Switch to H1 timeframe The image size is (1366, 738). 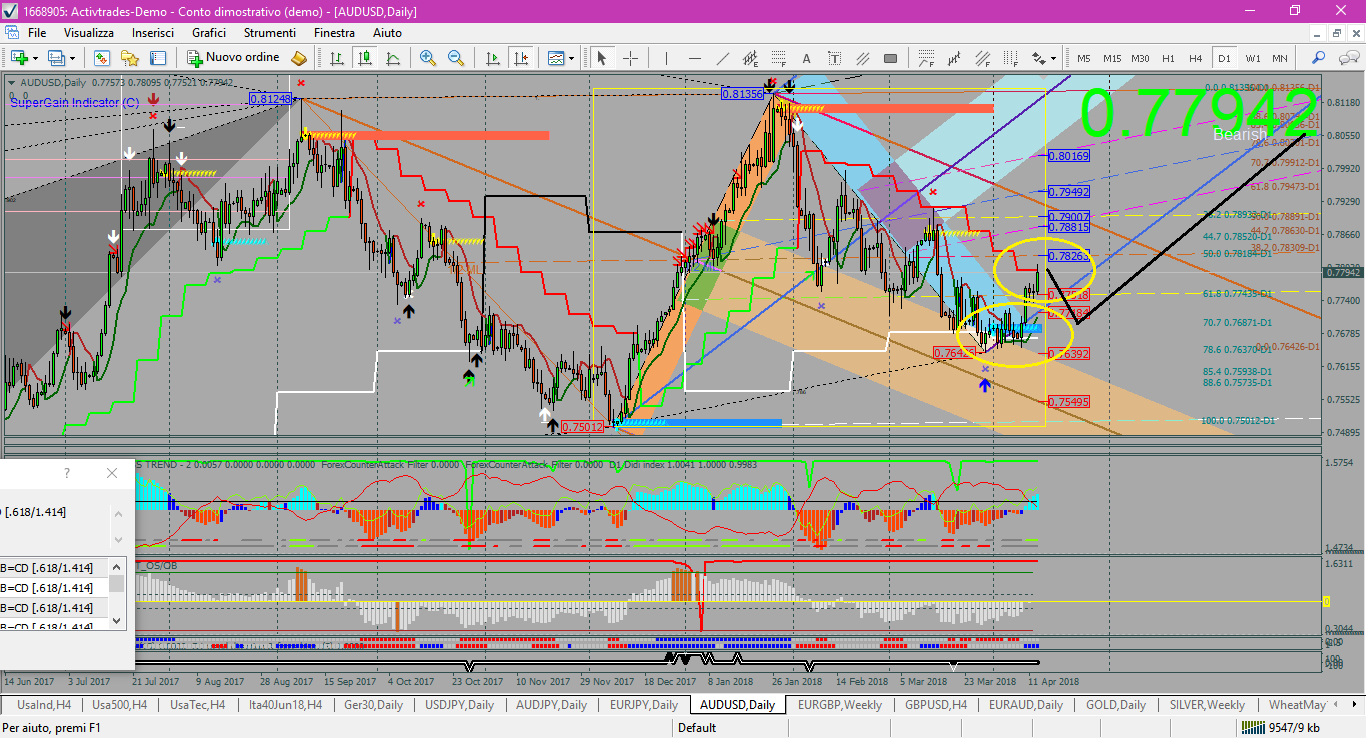pos(1168,58)
